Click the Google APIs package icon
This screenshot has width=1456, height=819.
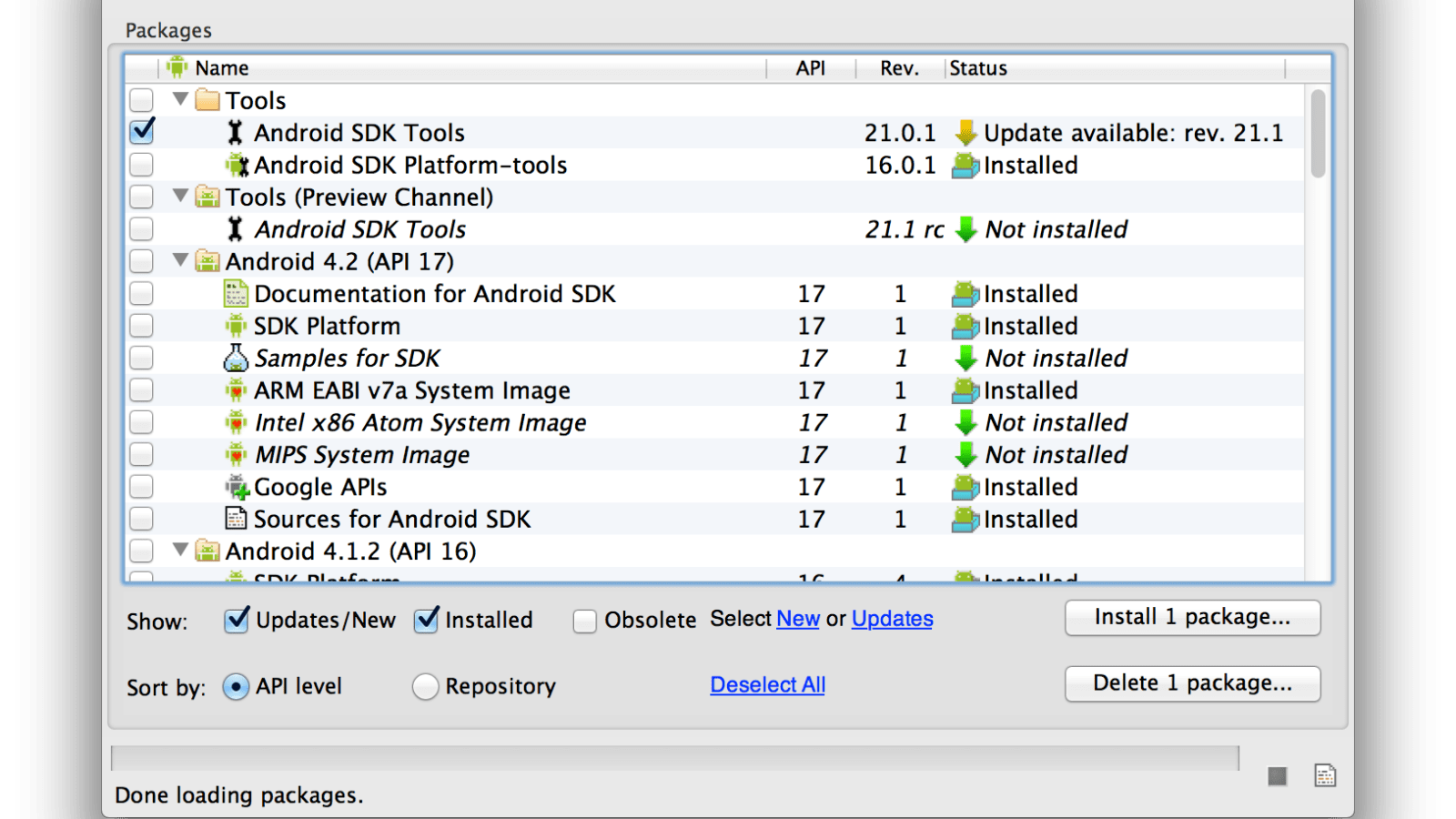click(x=236, y=487)
